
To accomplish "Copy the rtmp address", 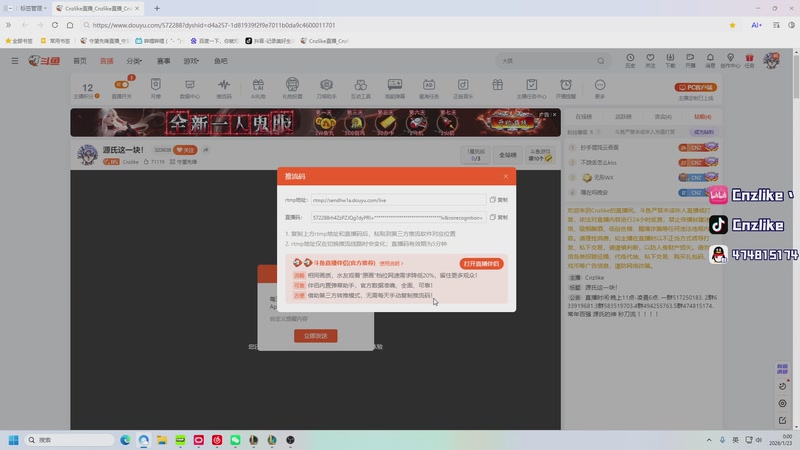I will pos(498,200).
